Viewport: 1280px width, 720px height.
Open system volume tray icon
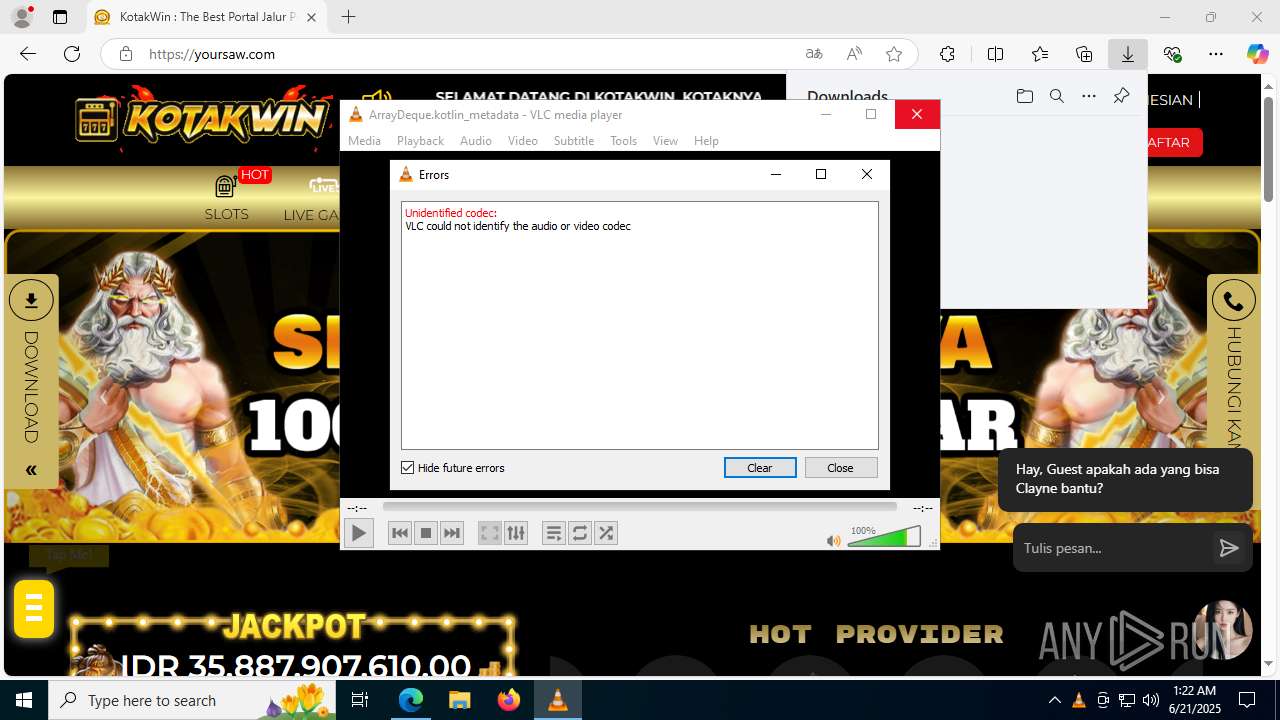[x=1151, y=700]
